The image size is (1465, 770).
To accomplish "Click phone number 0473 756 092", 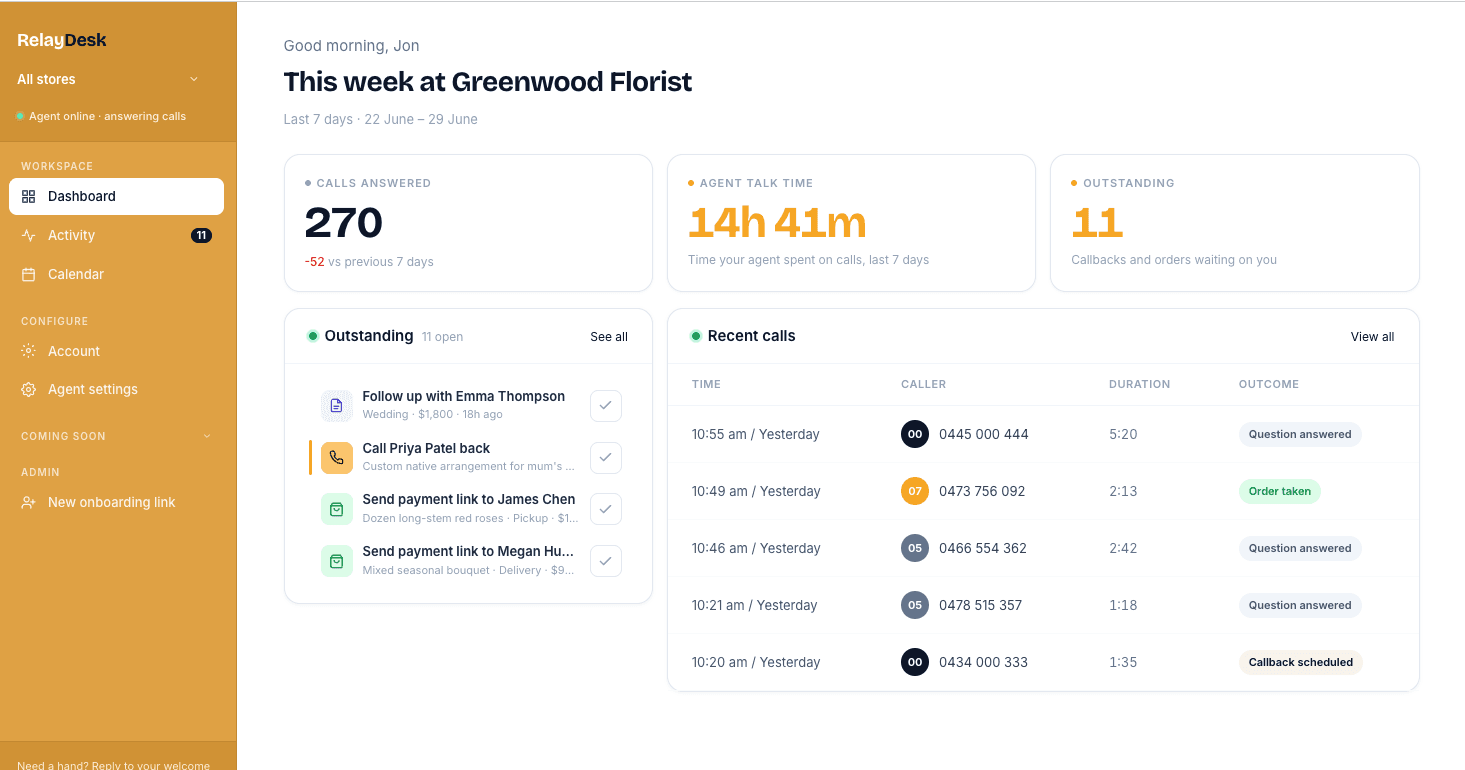I will pos(982,491).
